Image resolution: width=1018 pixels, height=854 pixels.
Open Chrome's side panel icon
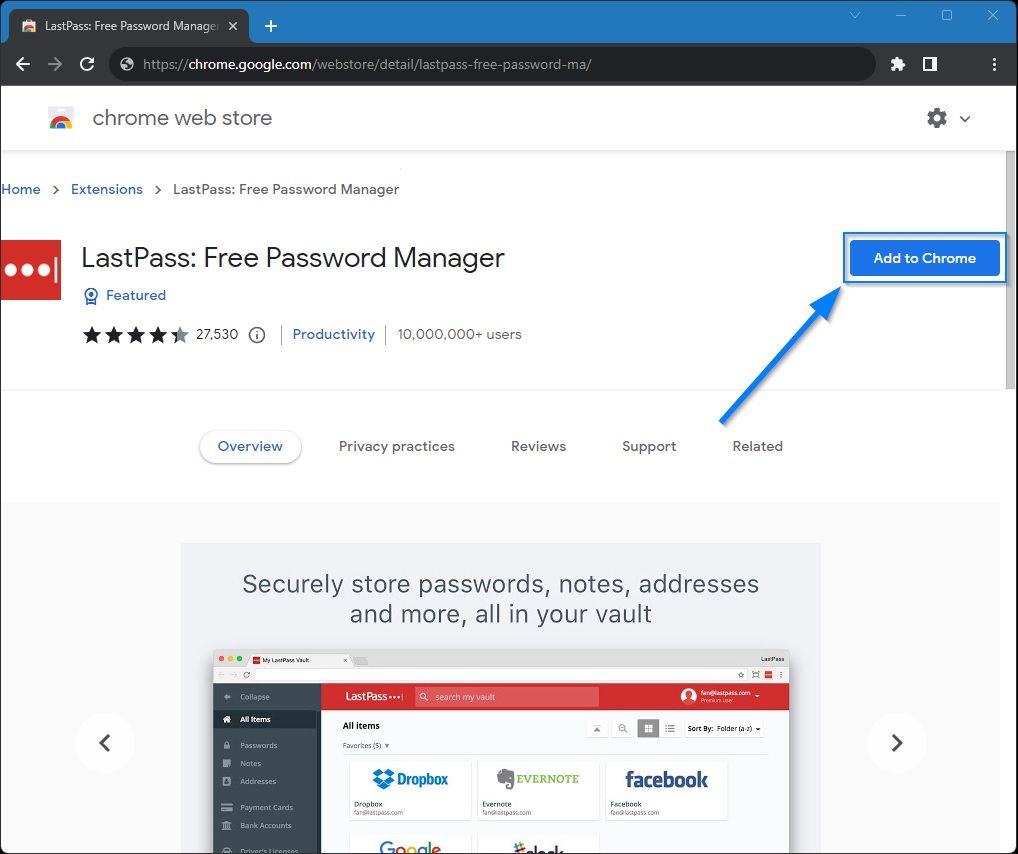click(930, 63)
